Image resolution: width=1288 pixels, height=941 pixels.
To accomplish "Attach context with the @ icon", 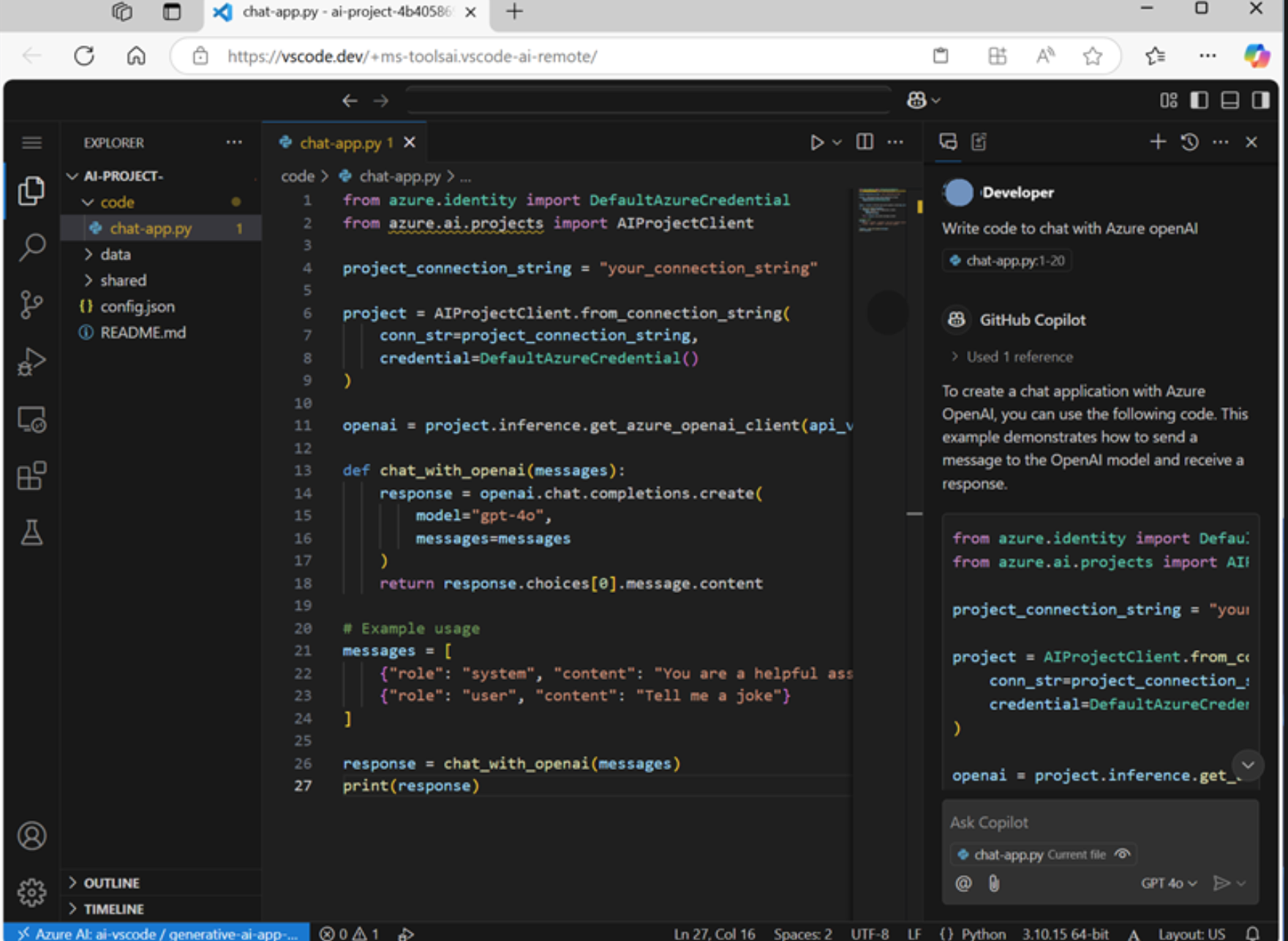I will (x=963, y=883).
